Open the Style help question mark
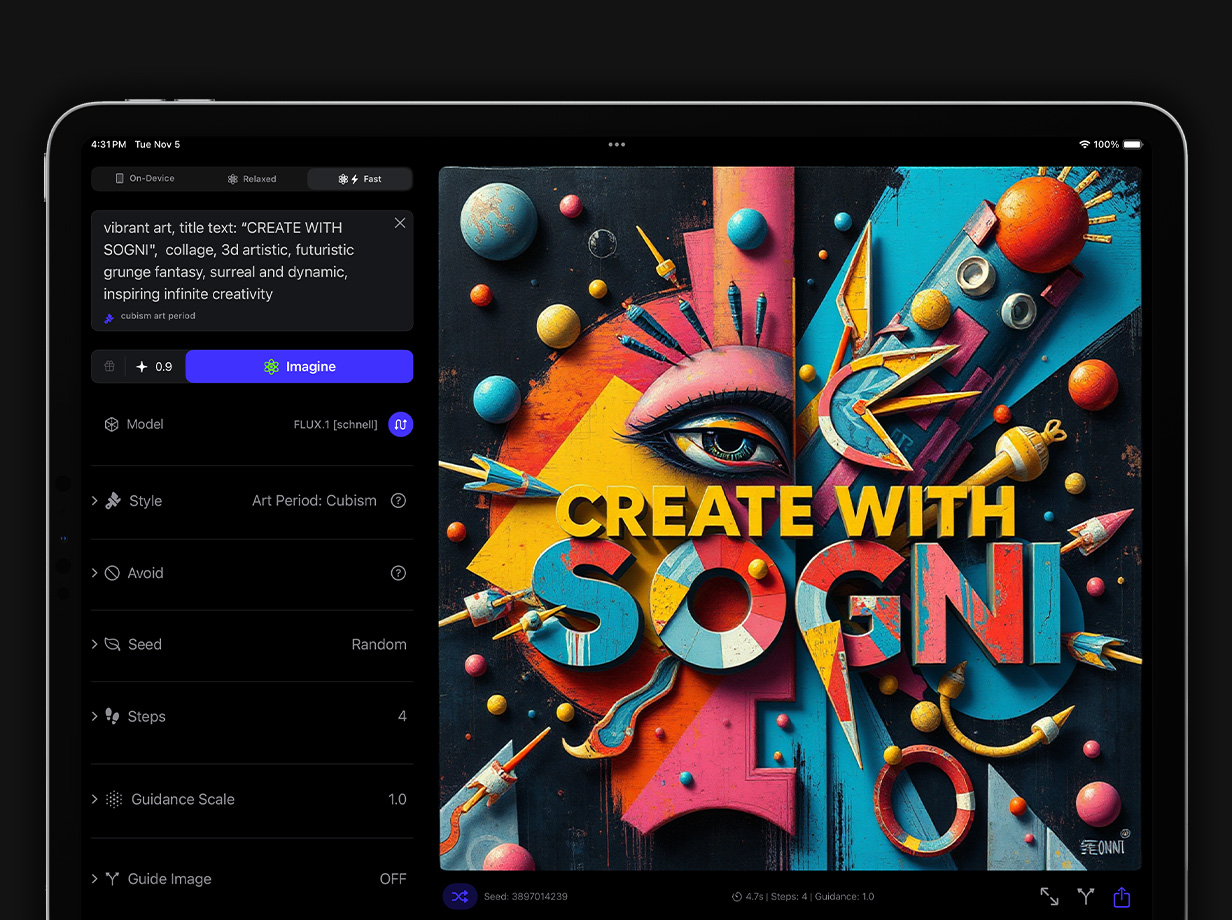Image resolution: width=1232 pixels, height=920 pixels. pyautogui.click(x=398, y=501)
